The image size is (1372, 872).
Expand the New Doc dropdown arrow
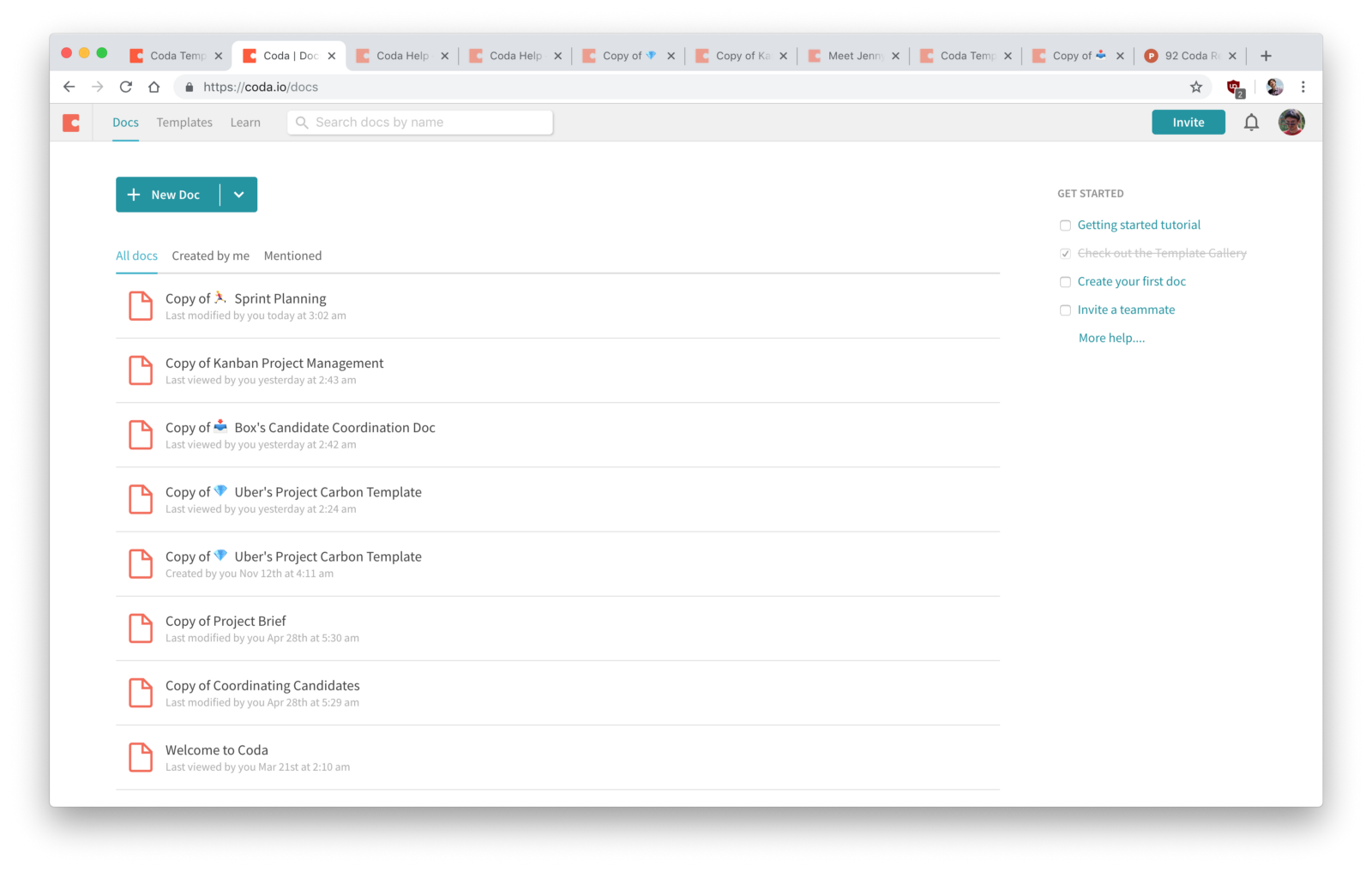tap(239, 195)
